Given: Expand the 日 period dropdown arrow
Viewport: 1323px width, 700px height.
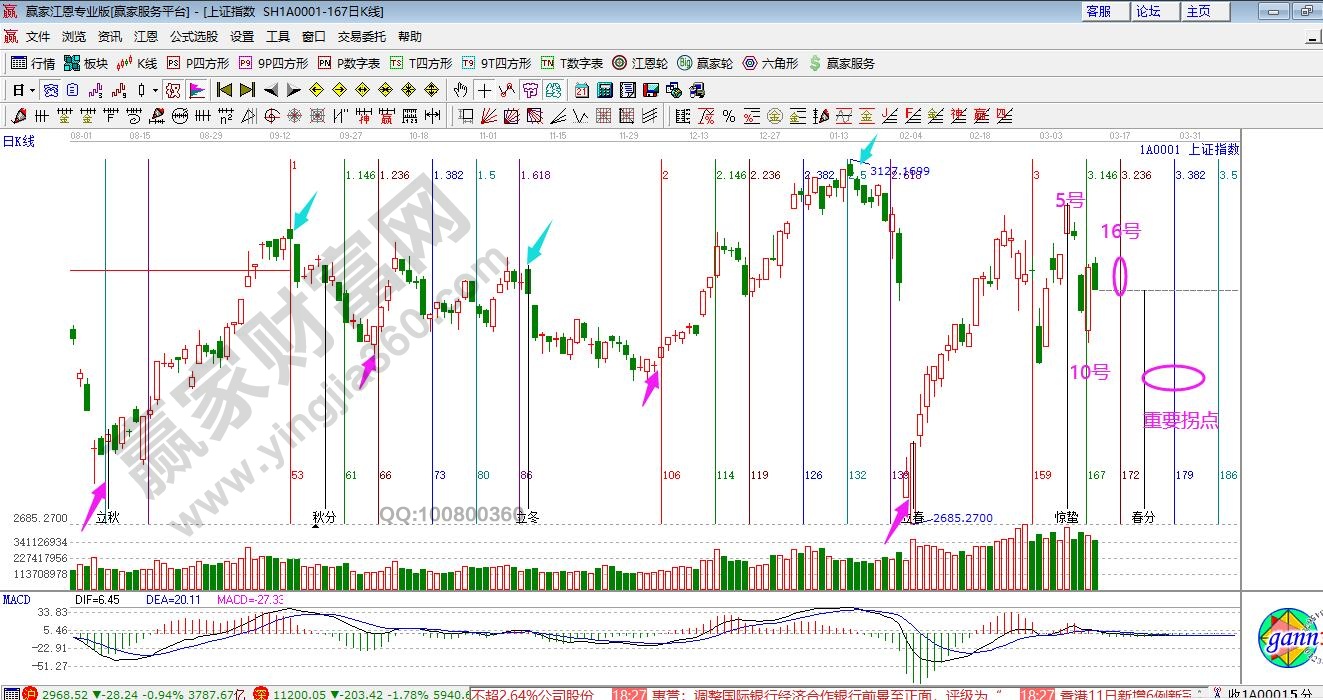Looking at the screenshot, I should [x=32, y=90].
